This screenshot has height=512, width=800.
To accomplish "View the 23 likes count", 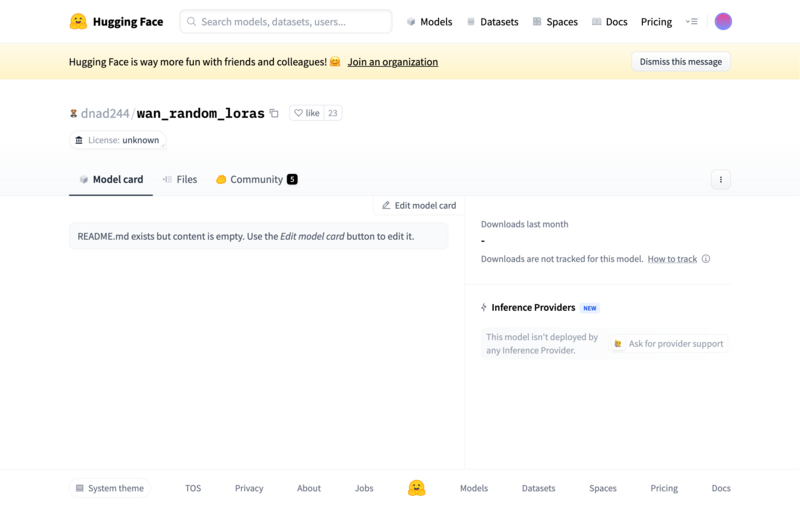I will coord(333,113).
